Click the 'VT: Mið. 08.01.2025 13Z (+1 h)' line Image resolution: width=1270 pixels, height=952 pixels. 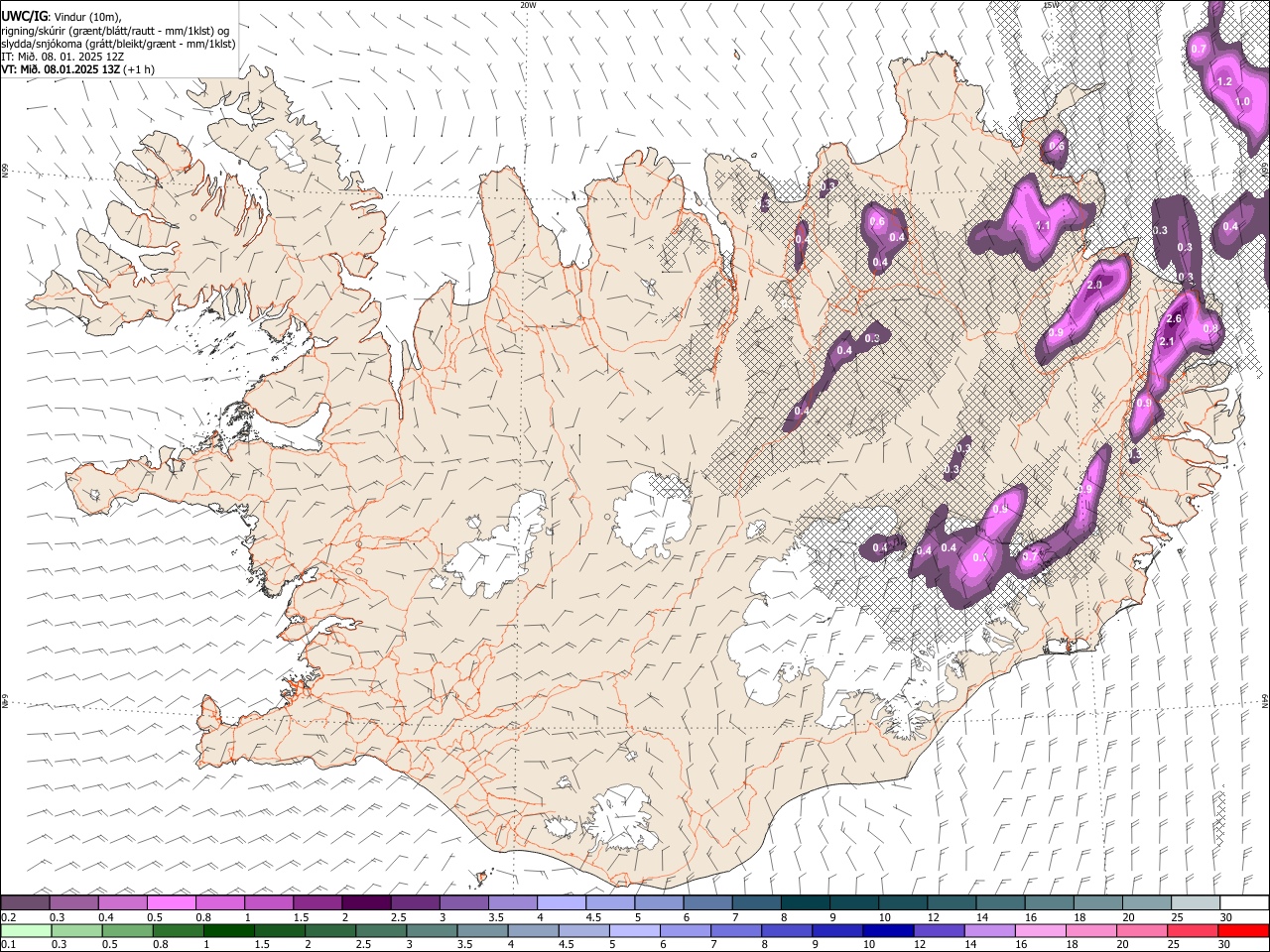coord(77,70)
